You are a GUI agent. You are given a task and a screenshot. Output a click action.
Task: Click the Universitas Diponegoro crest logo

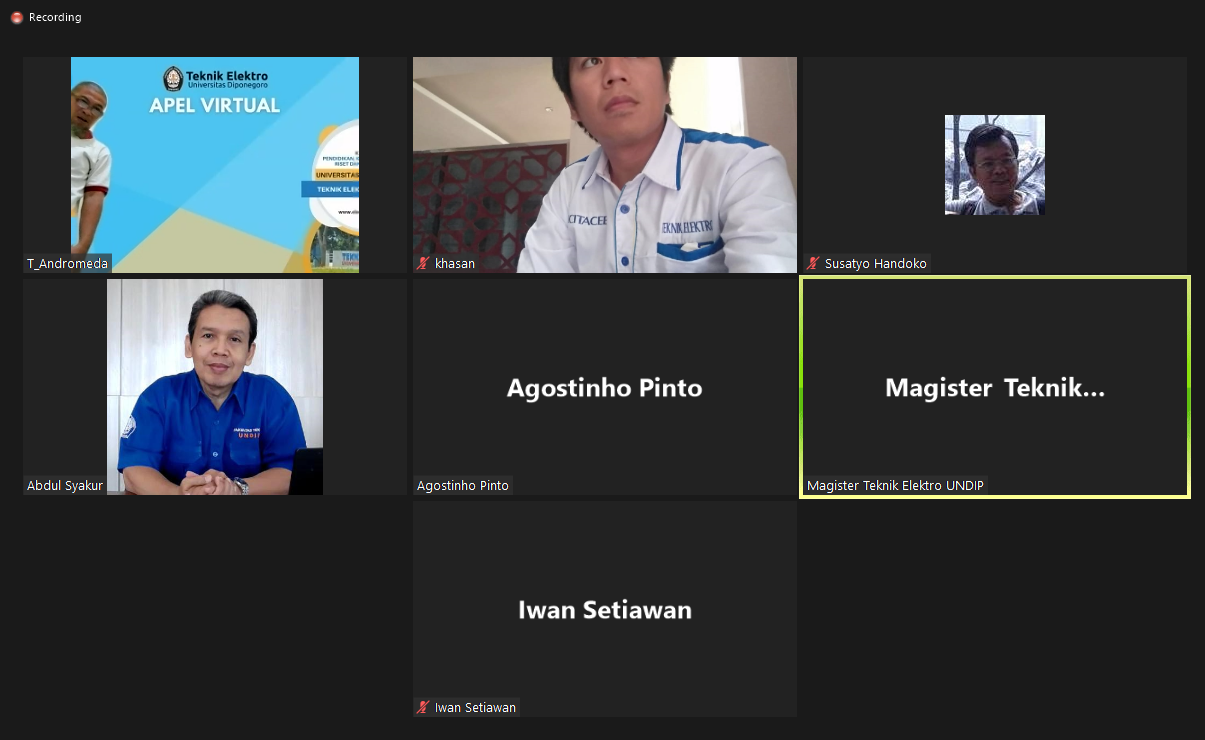pyautogui.click(x=173, y=78)
